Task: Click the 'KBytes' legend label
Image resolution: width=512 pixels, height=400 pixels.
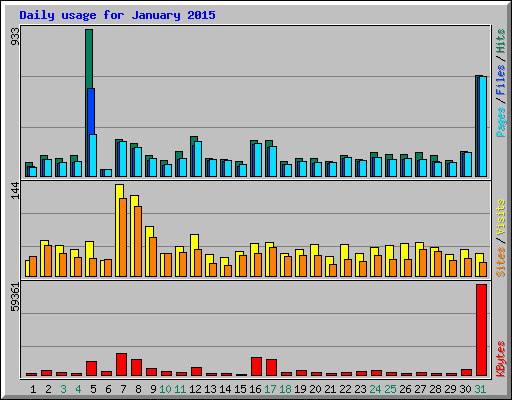Action: pos(501,359)
